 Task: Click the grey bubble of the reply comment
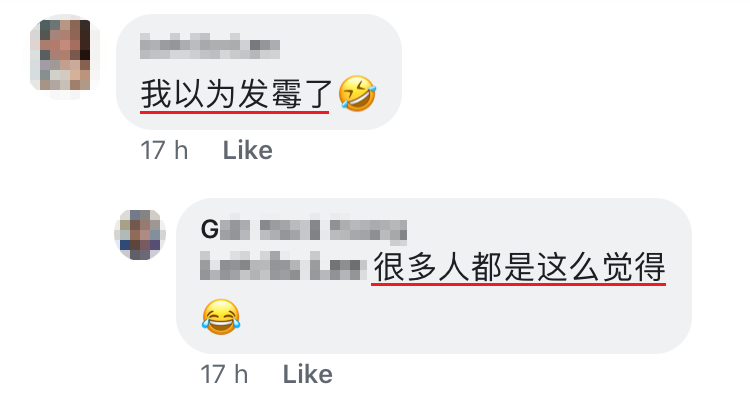click(x=434, y=276)
